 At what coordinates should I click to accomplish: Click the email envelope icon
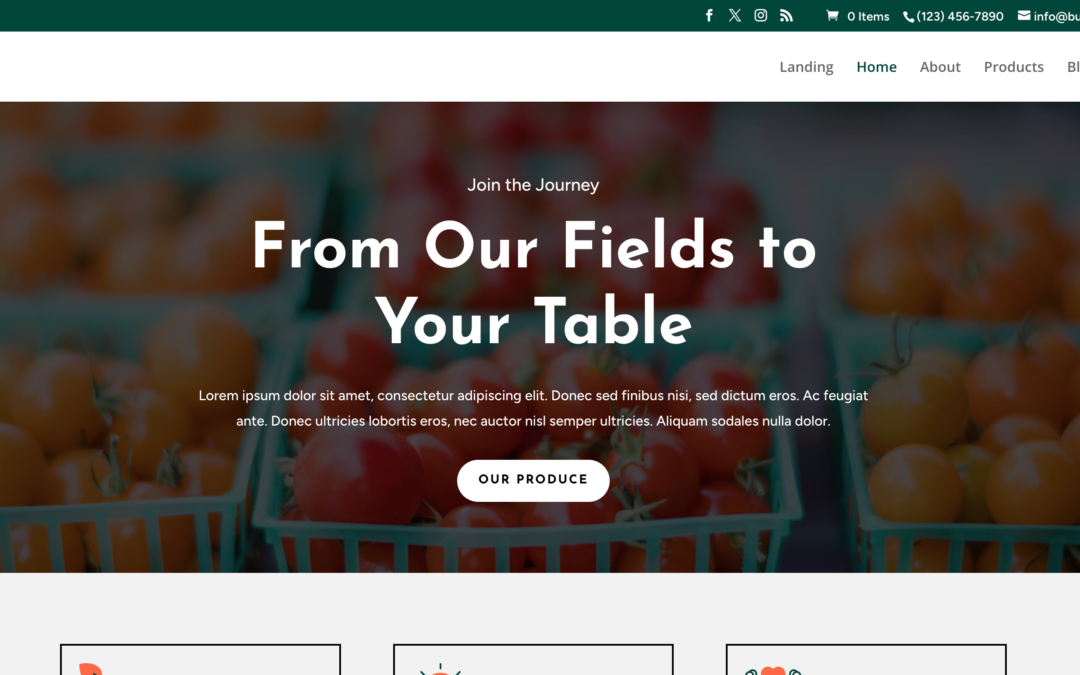tap(1024, 15)
